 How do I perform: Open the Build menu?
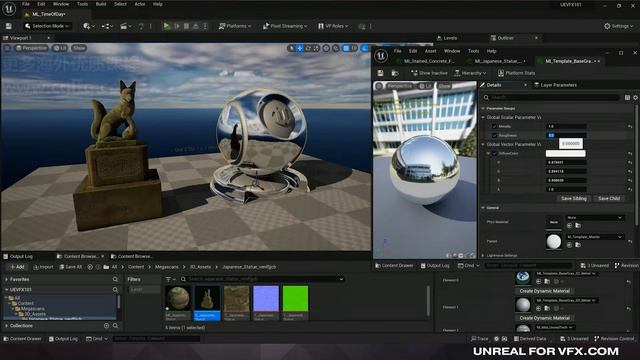coord(101,4)
